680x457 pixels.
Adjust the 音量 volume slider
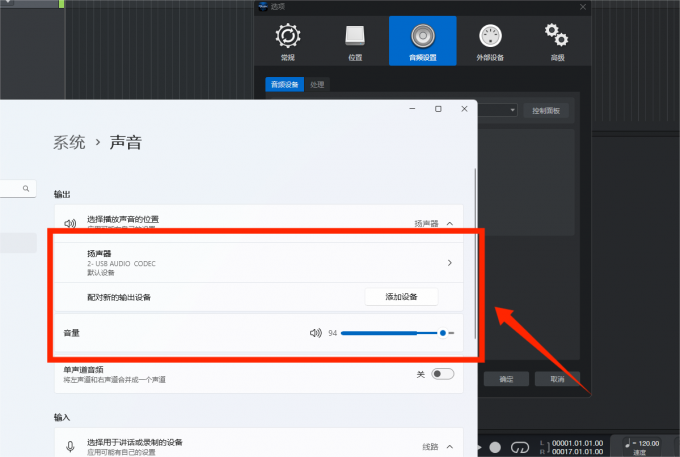pos(397,333)
